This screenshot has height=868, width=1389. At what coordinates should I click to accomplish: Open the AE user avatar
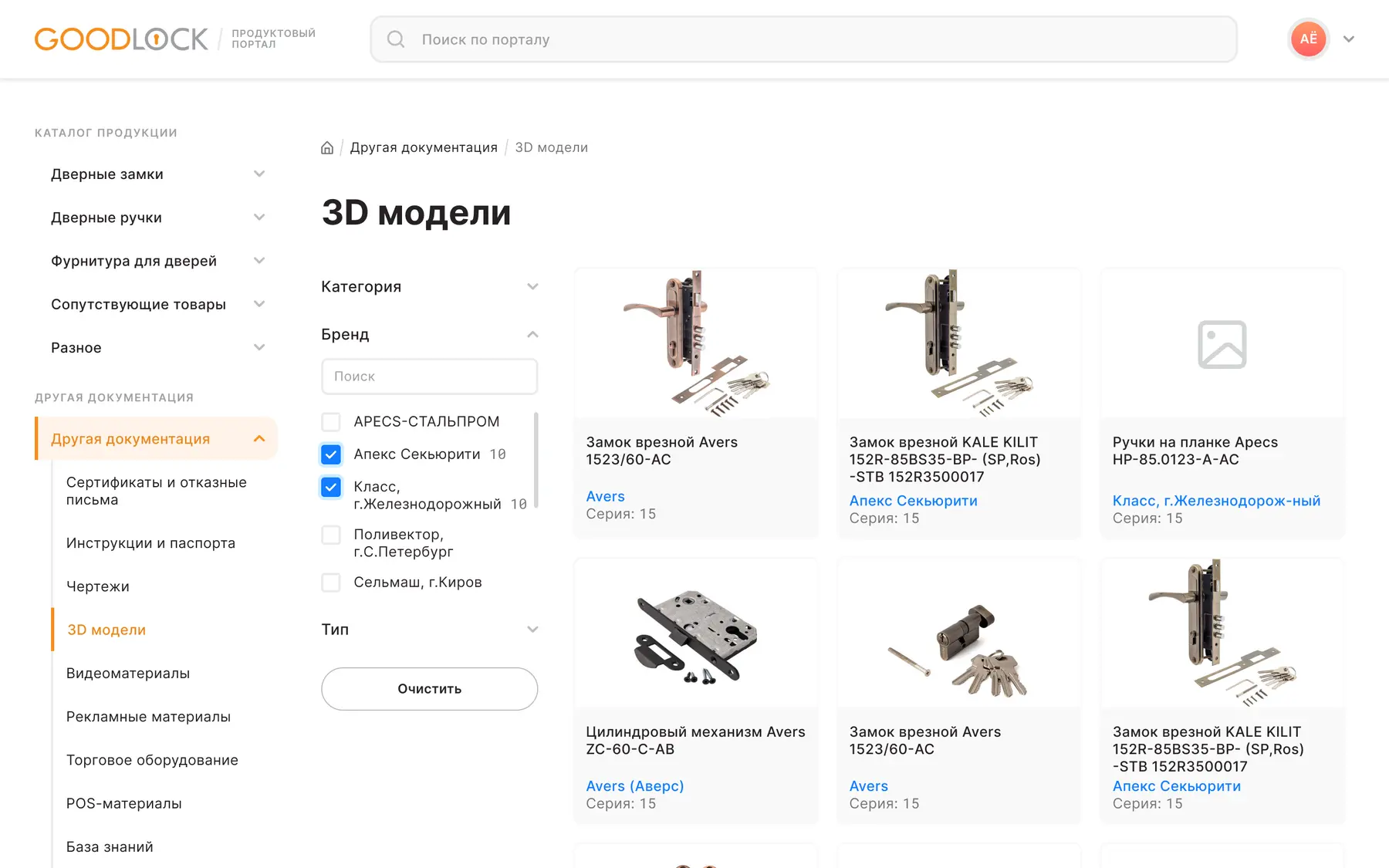point(1308,39)
